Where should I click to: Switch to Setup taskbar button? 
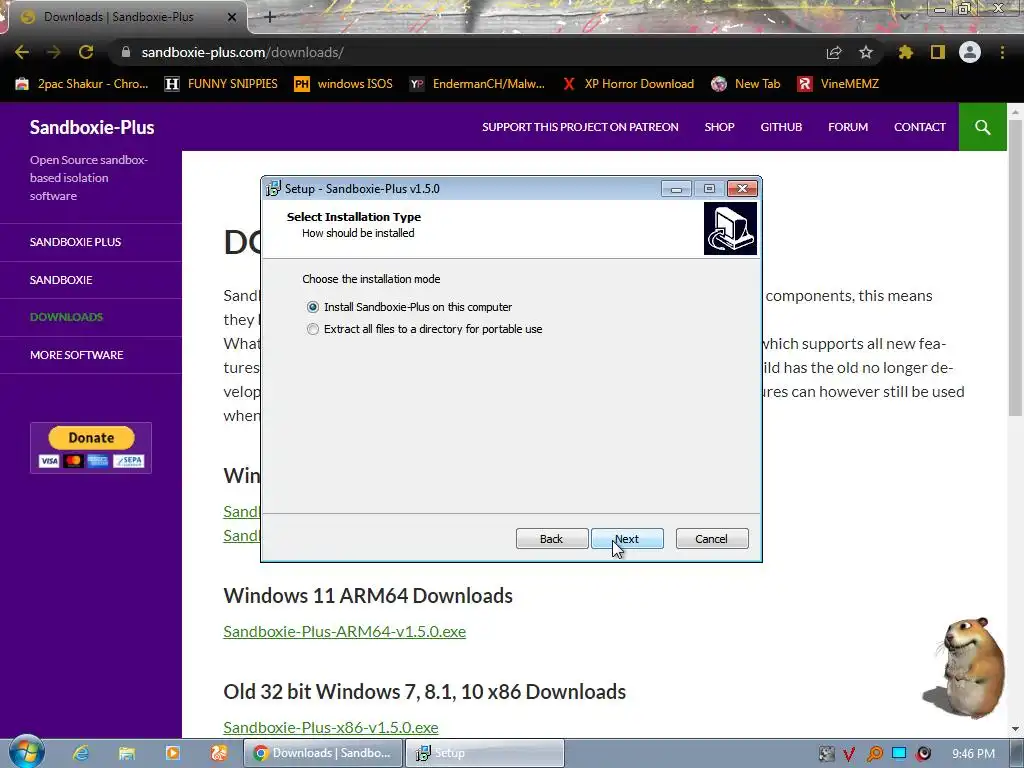[484, 753]
